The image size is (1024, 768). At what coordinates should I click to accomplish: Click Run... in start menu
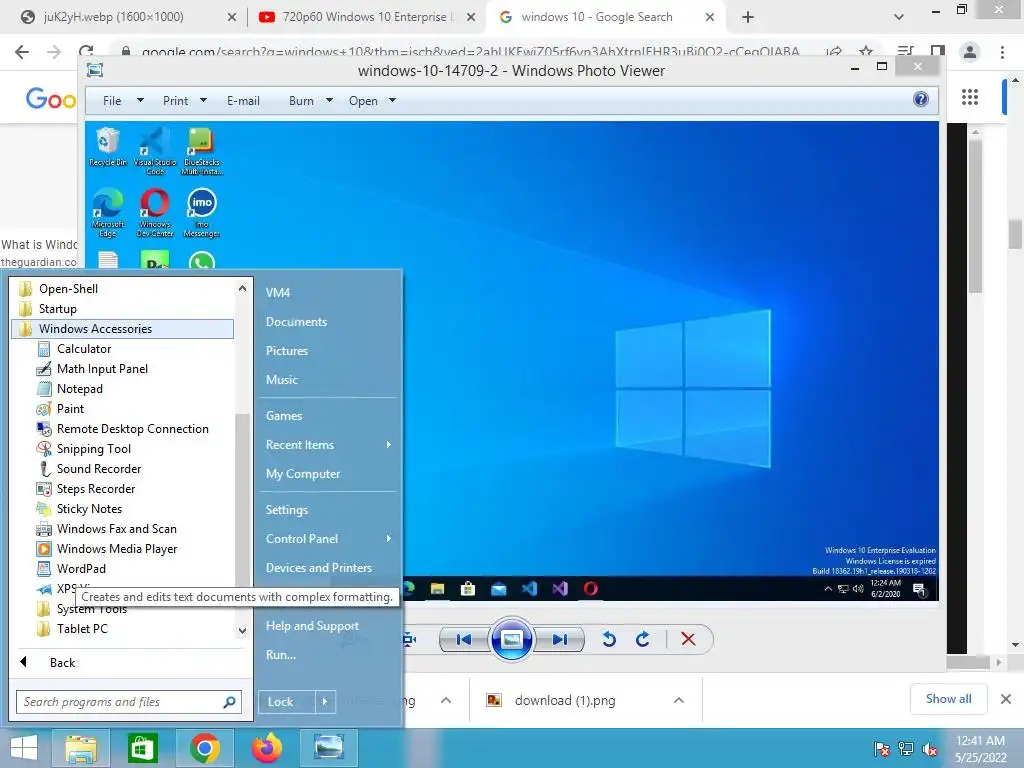pos(280,655)
